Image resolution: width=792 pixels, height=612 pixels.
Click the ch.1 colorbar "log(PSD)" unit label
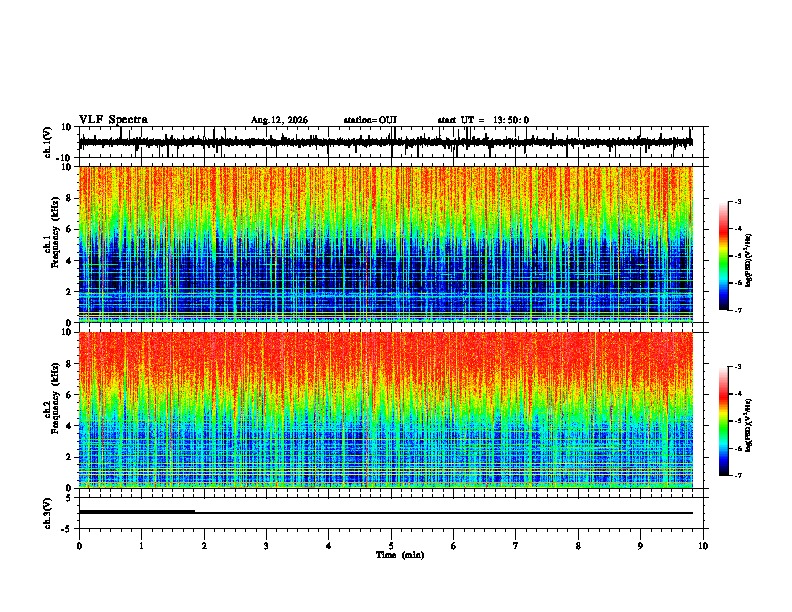click(748, 260)
